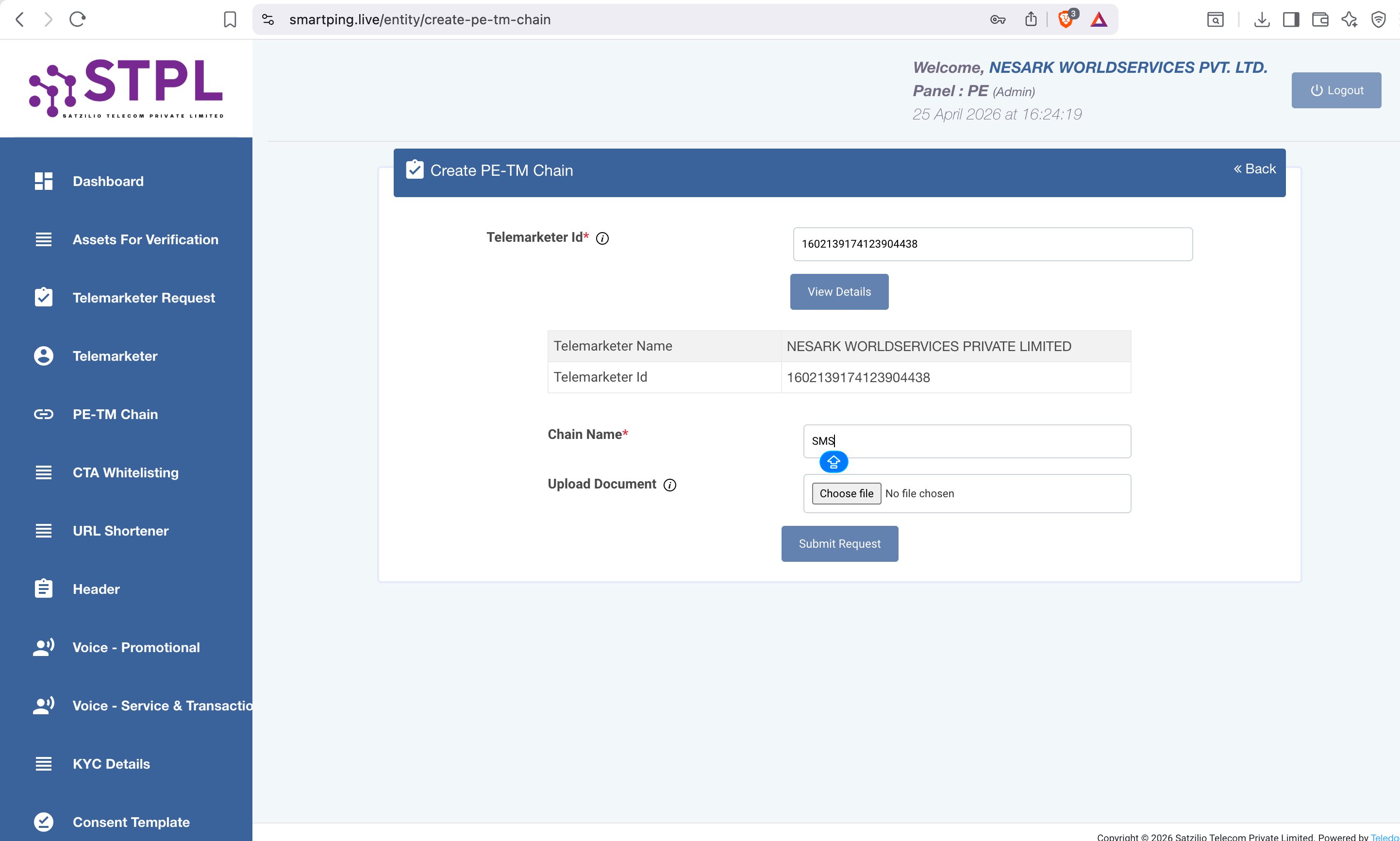
Task: Click the Dashboard grid icon
Action: point(44,181)
